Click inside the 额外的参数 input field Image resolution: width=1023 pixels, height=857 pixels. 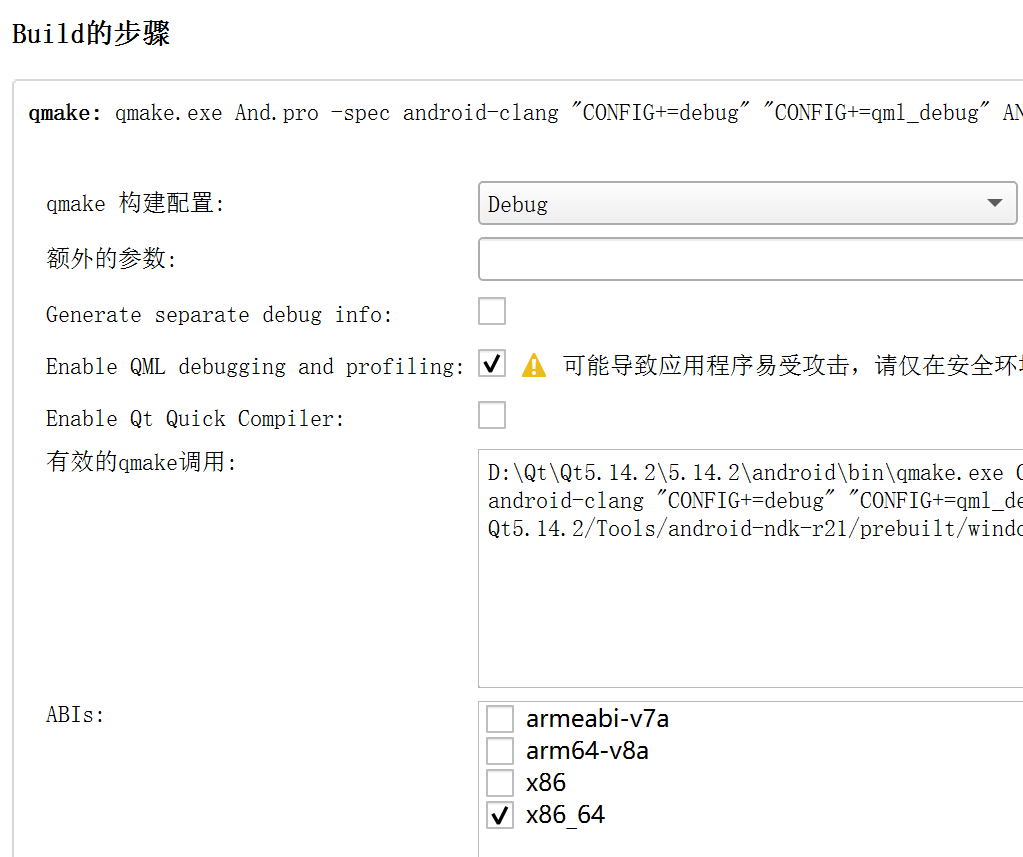pyautogui.click(x=750, y=259)
